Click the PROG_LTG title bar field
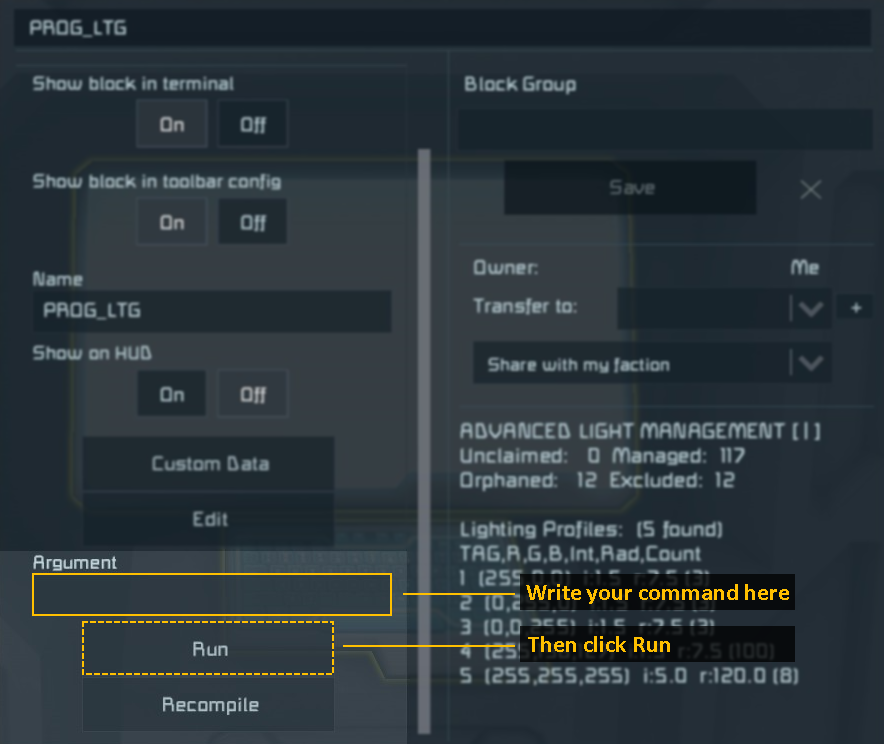Viewport: 884px width, 744px height. [442, 28]
